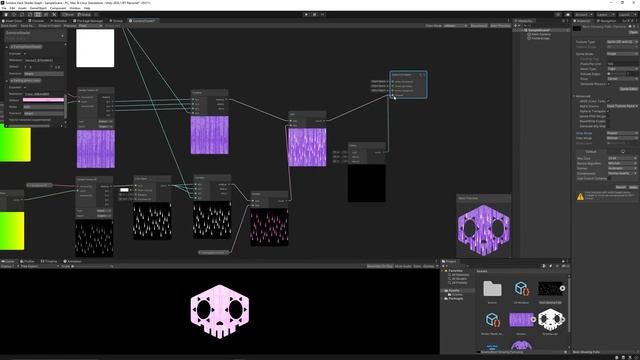This screenshot has height=360, width=640.
Task: Click the Step frame button
Action: pos(322,14)
